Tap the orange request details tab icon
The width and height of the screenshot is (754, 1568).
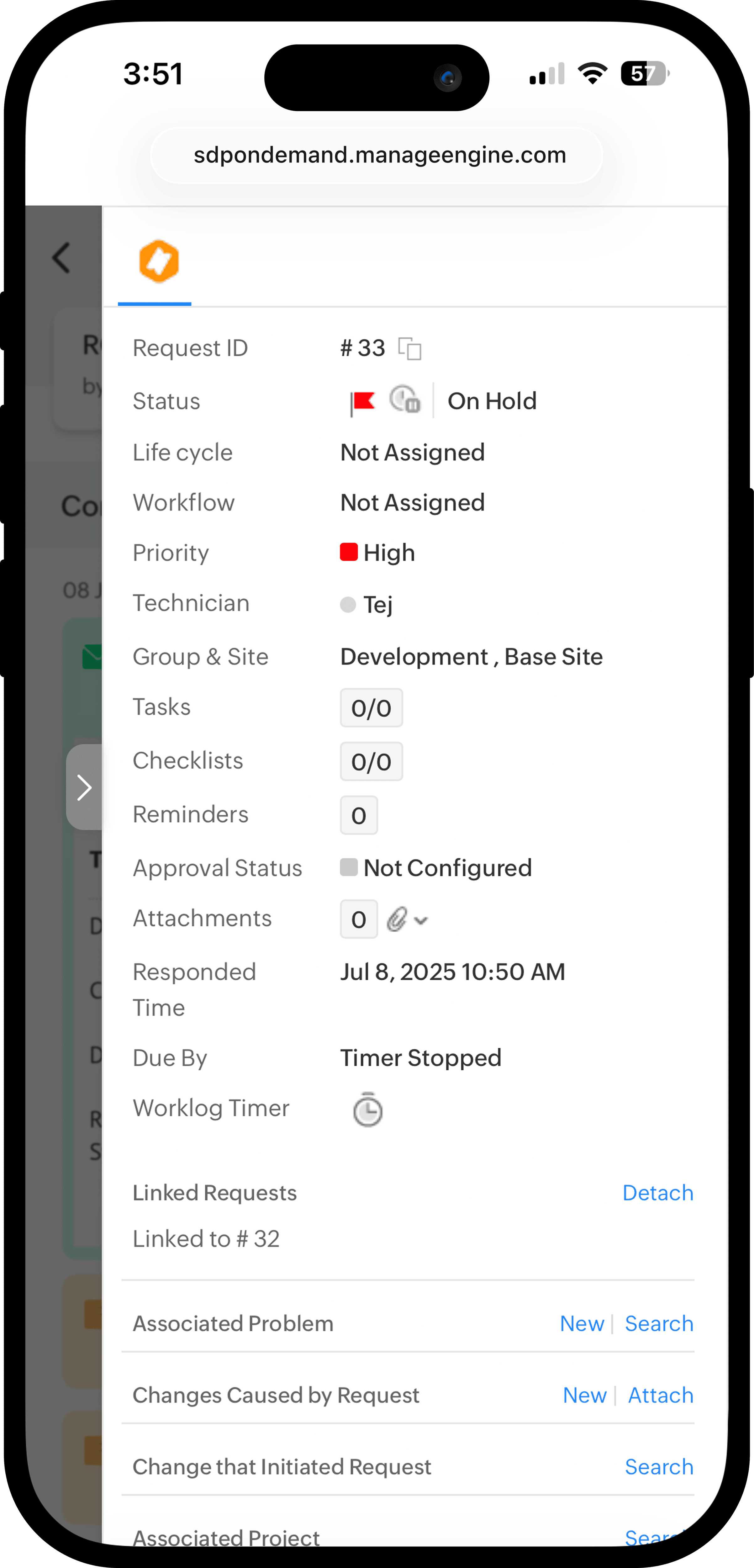coord(159,262)
